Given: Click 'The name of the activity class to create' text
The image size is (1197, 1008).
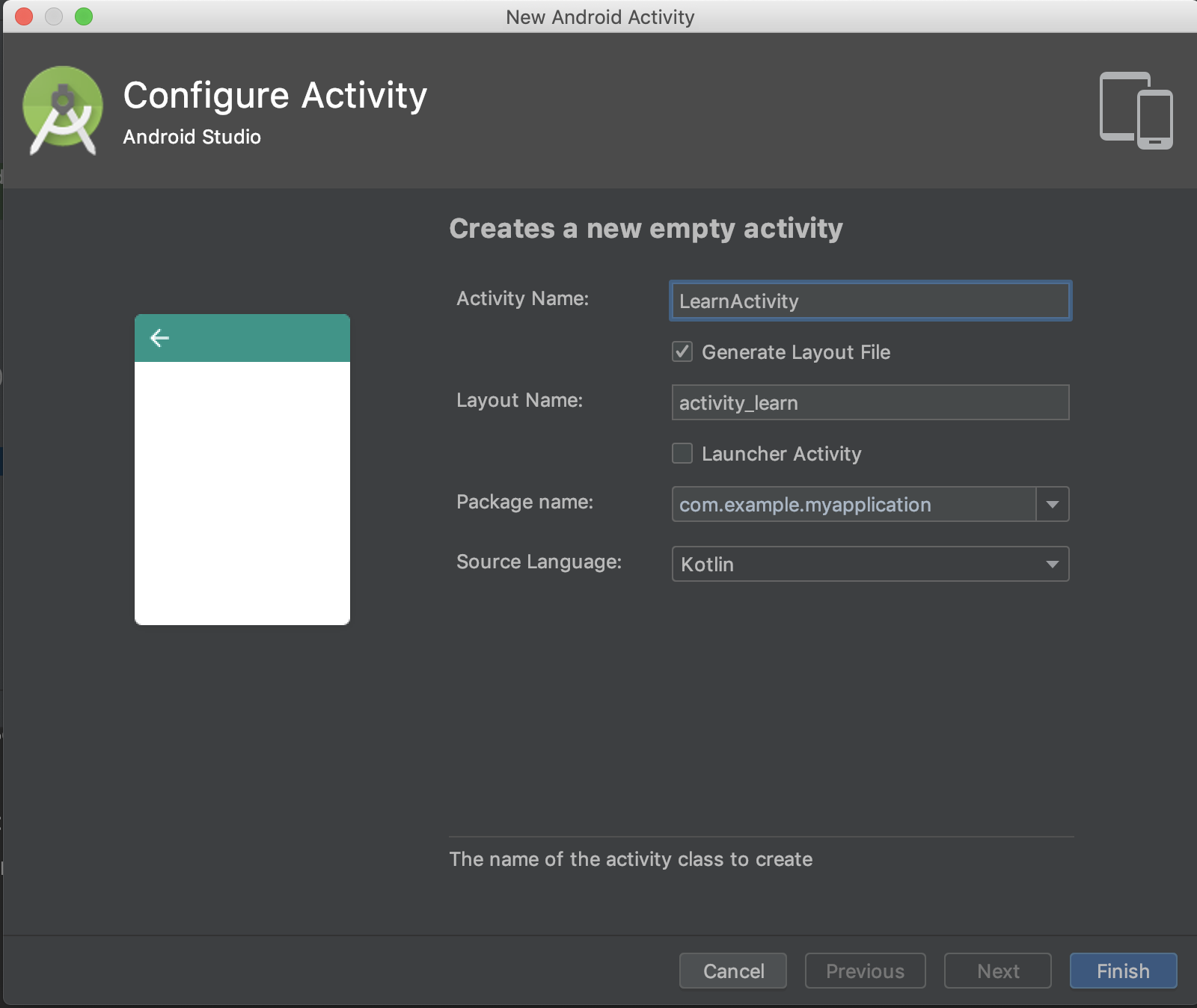Looking at the screenshot, I should pyautogui.click(x=631, y=859).
